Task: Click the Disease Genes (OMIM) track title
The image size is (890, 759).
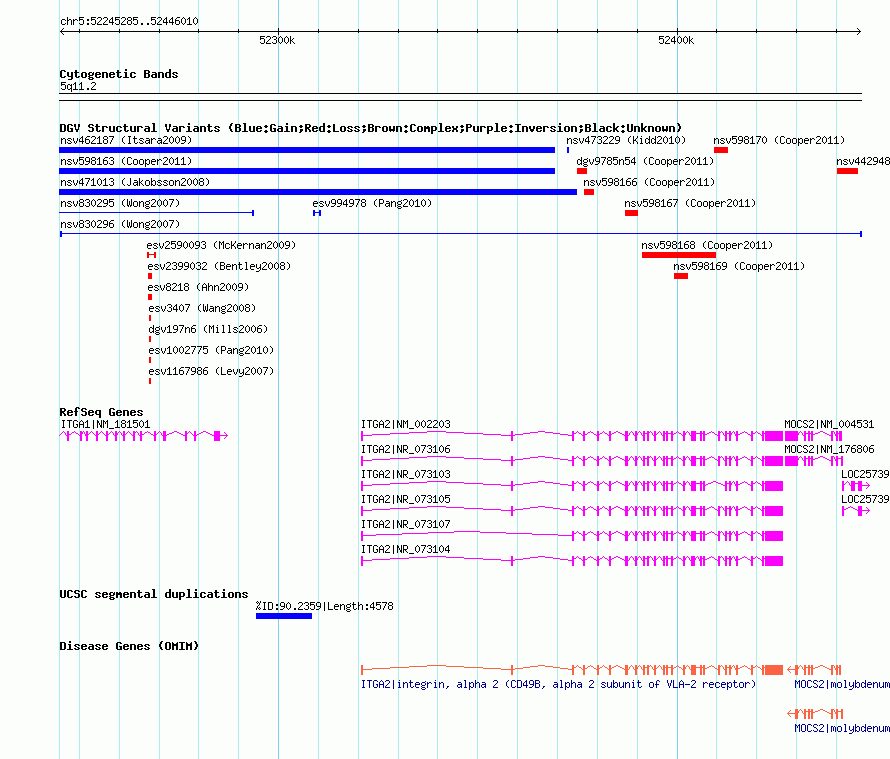Action: coord(129,645)
